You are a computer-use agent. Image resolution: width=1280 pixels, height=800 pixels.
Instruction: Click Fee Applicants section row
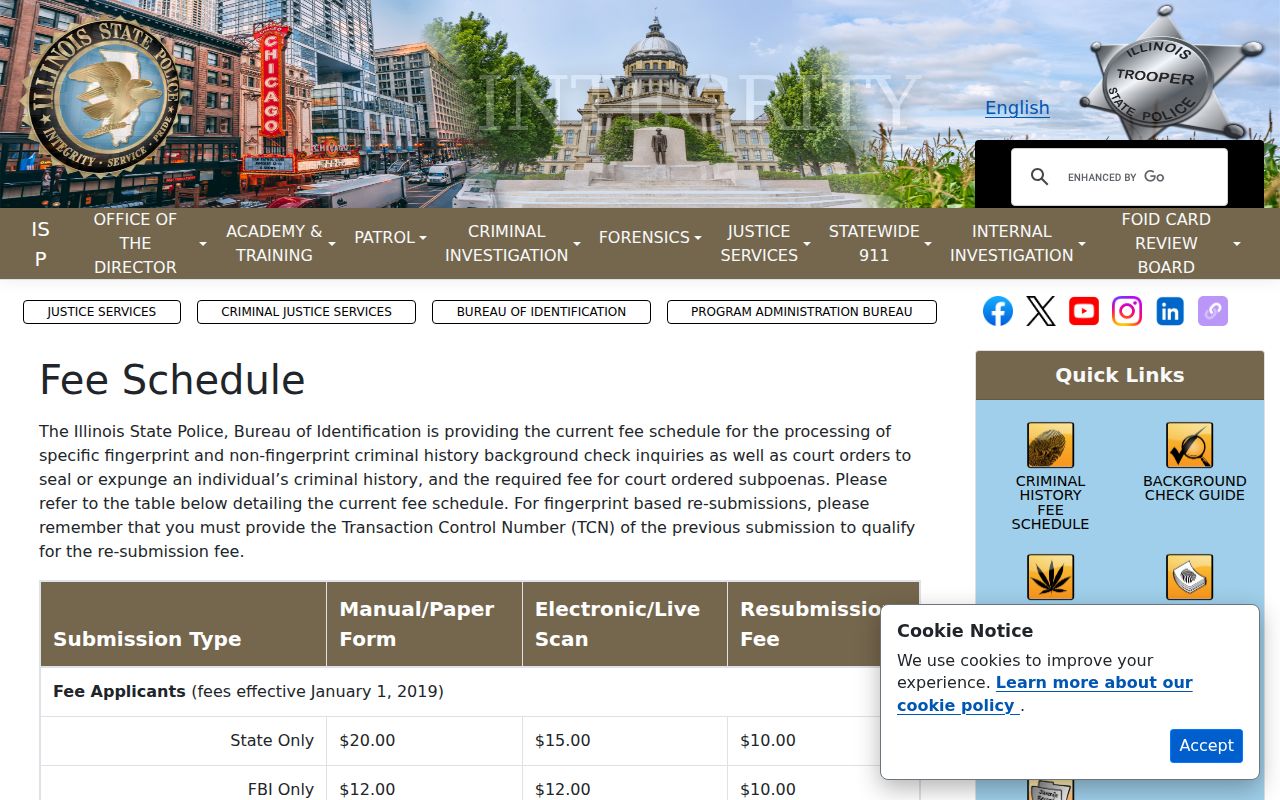click(x=480, y=691)
